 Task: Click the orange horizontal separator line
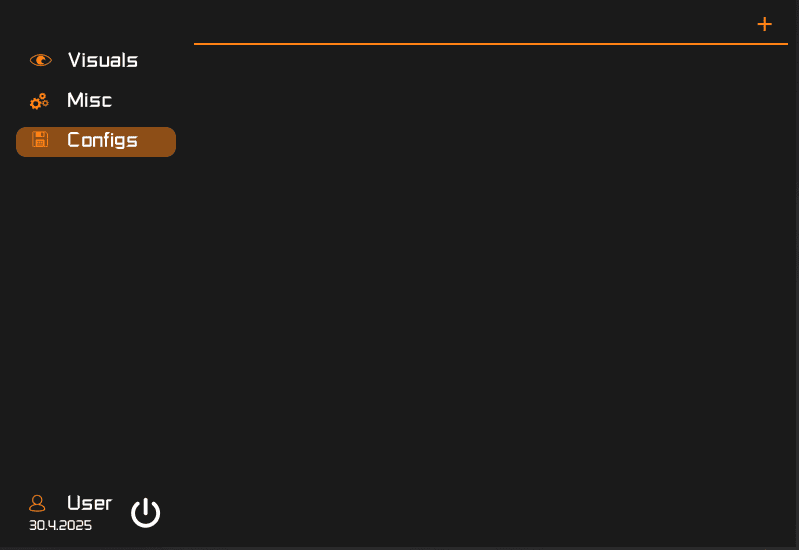490,44
